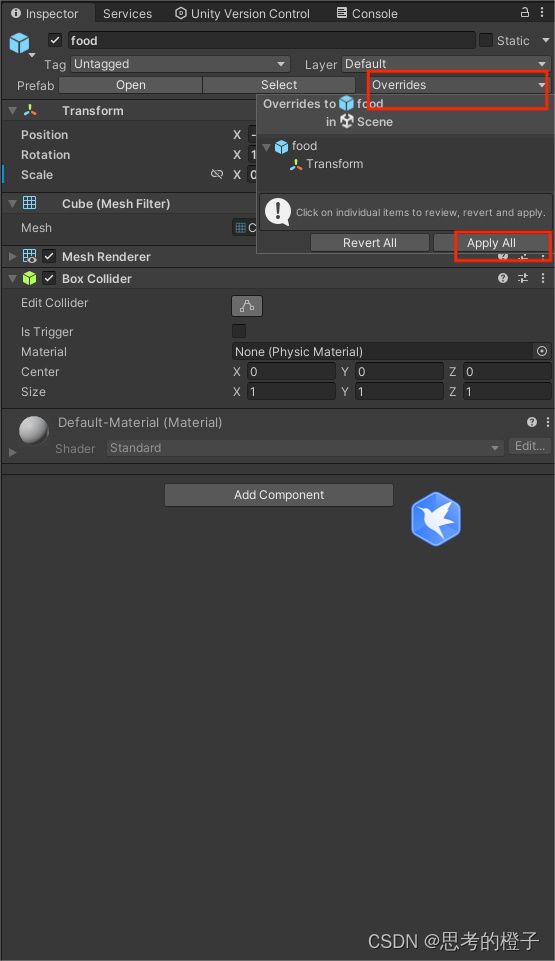Click the Revert All button
This screenshot has width=555, height=961.
point(369,243)
